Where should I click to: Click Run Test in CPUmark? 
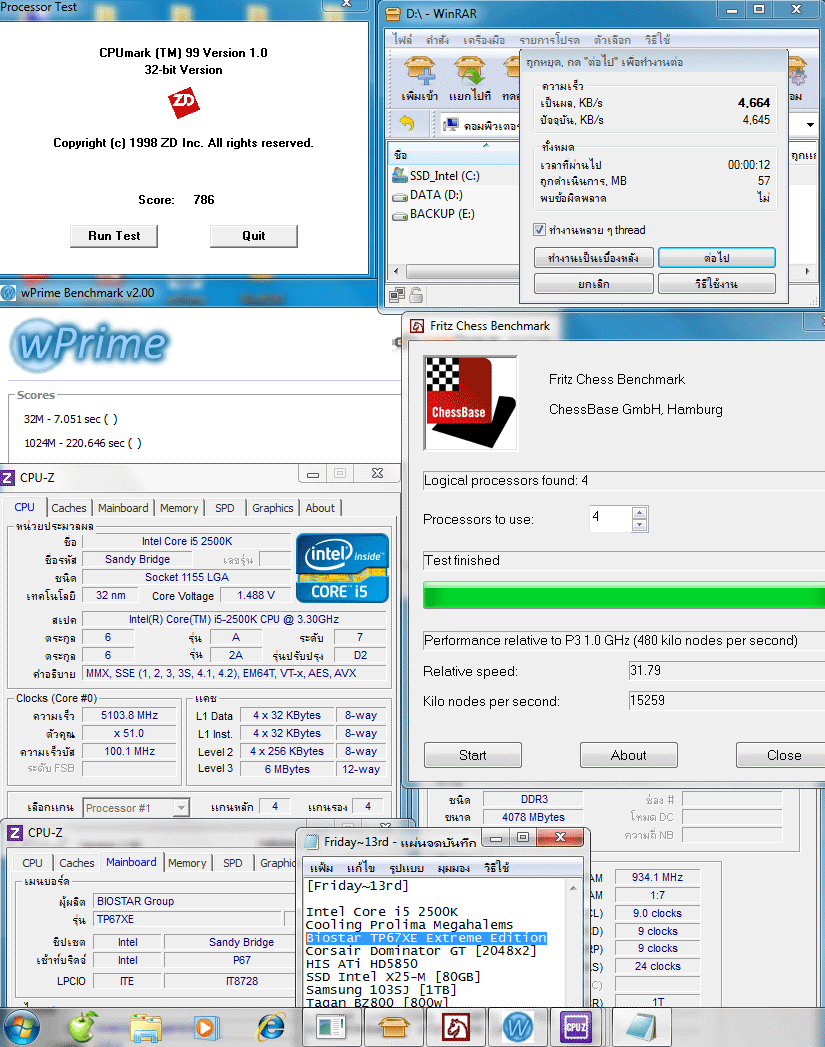click(x=113, y=236)
